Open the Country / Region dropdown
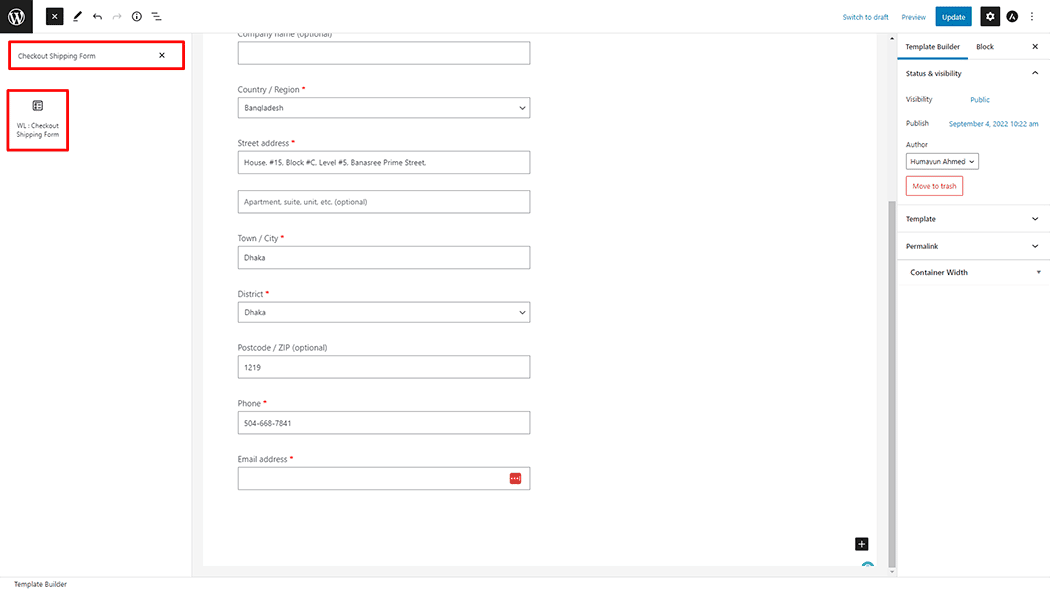This screenshot has width=1050, height=590. [384, 108]
